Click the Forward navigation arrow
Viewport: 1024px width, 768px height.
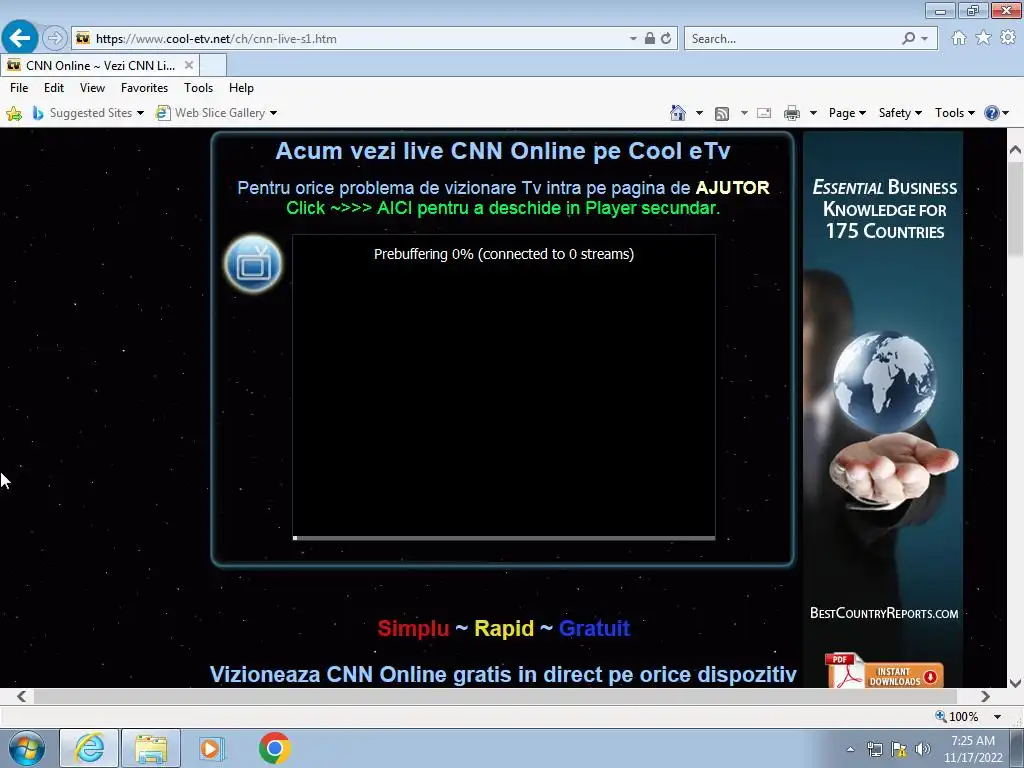pyautogui.click(x=55, y=39)
